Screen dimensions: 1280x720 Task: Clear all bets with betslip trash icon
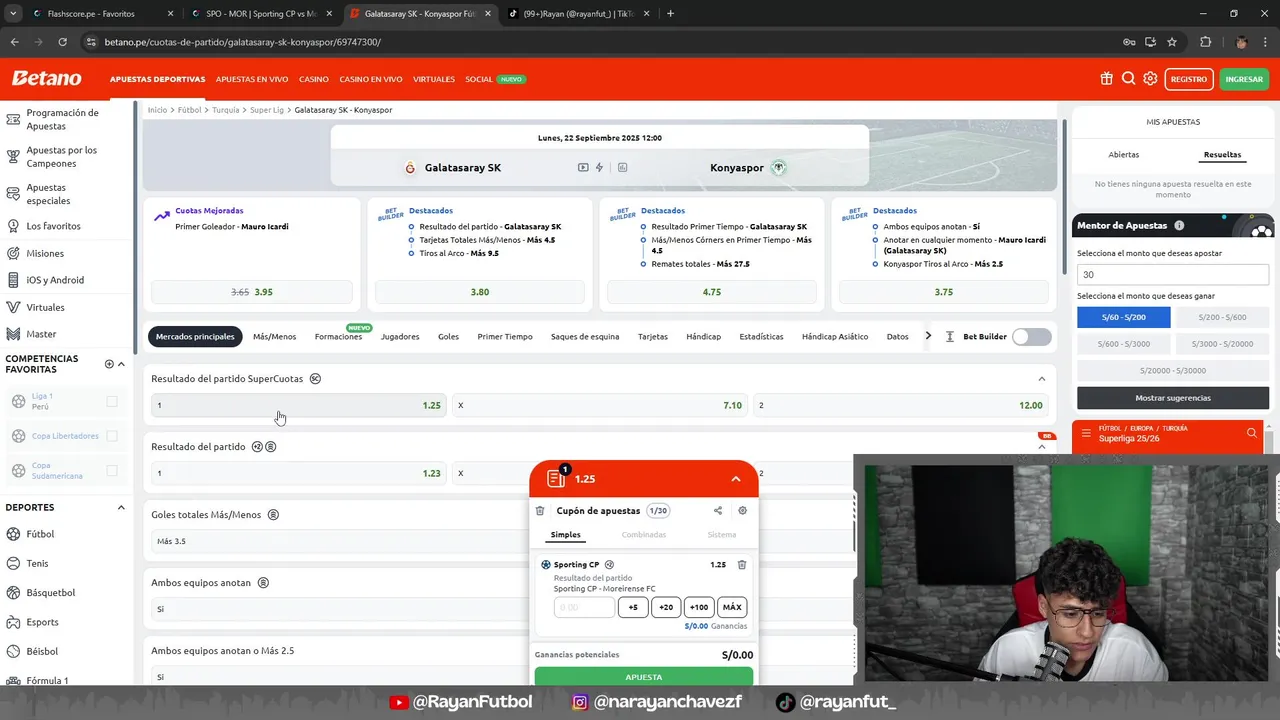click(x=540, y=511)
